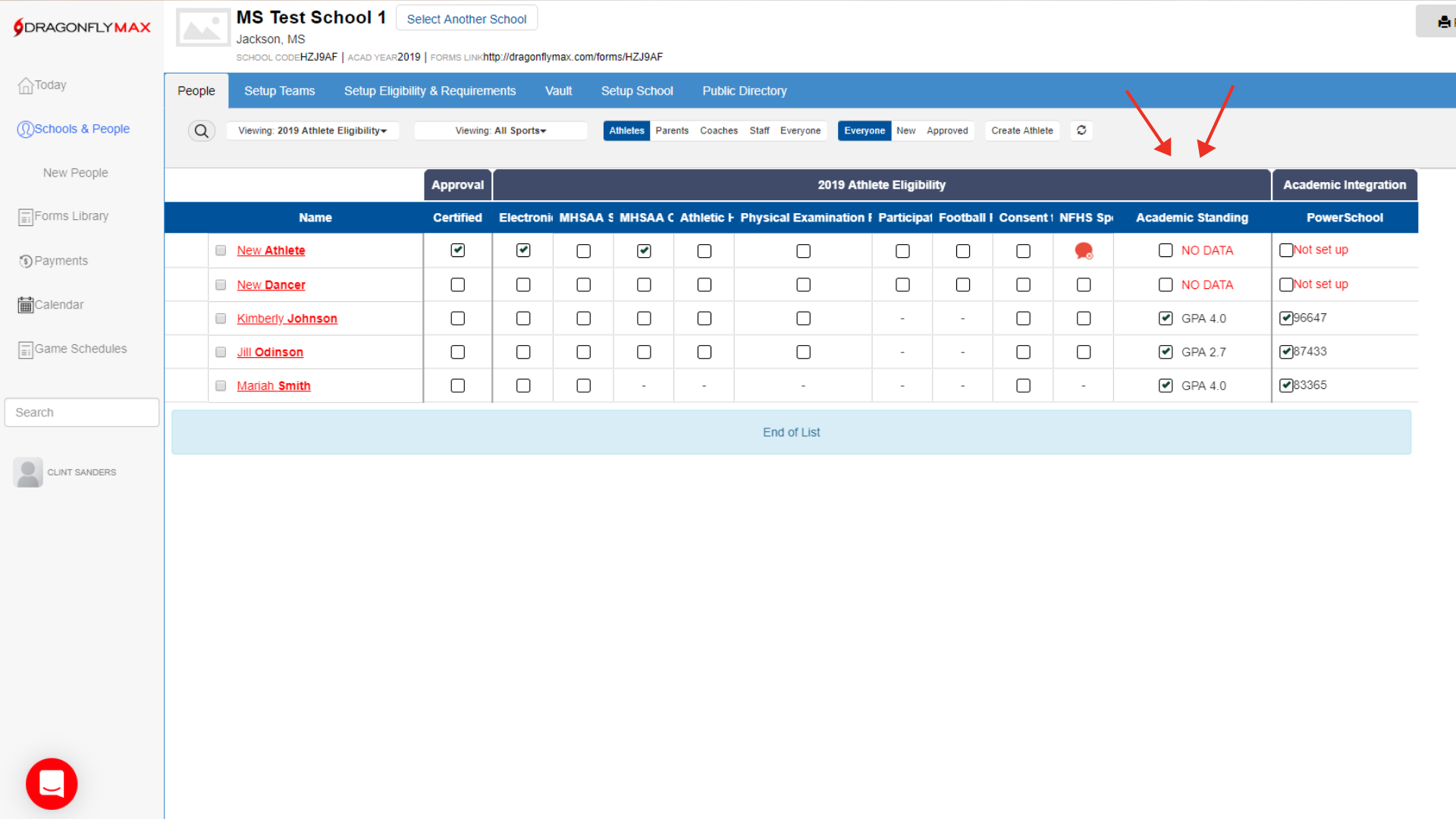Click the red comment icon for New Athlete
The height and width of the screenshot is (819, 1456).
[x=1084, y=250]
